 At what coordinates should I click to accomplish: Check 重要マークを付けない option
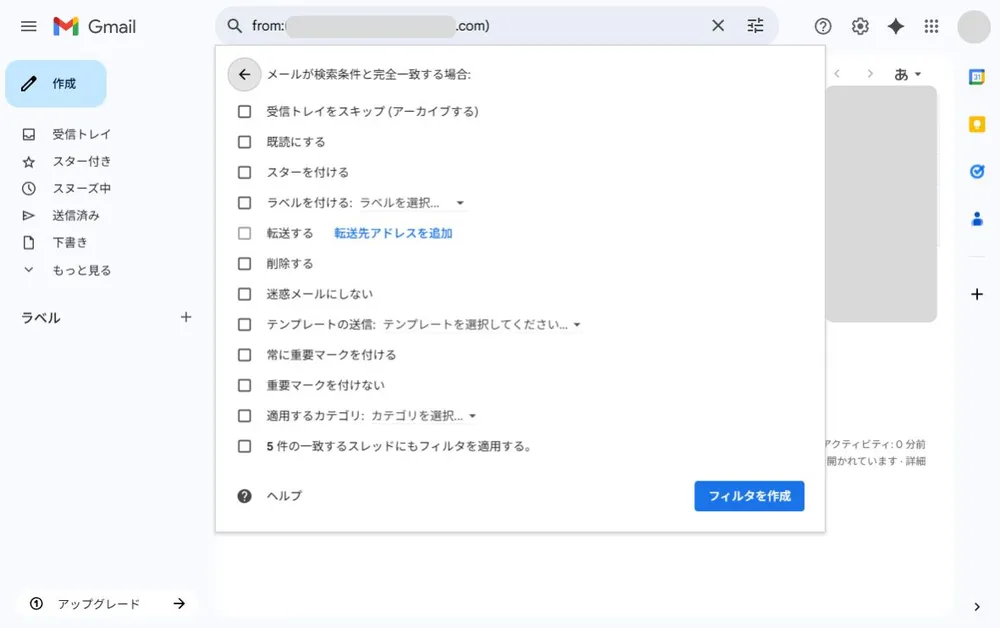[x=244, y=385]
